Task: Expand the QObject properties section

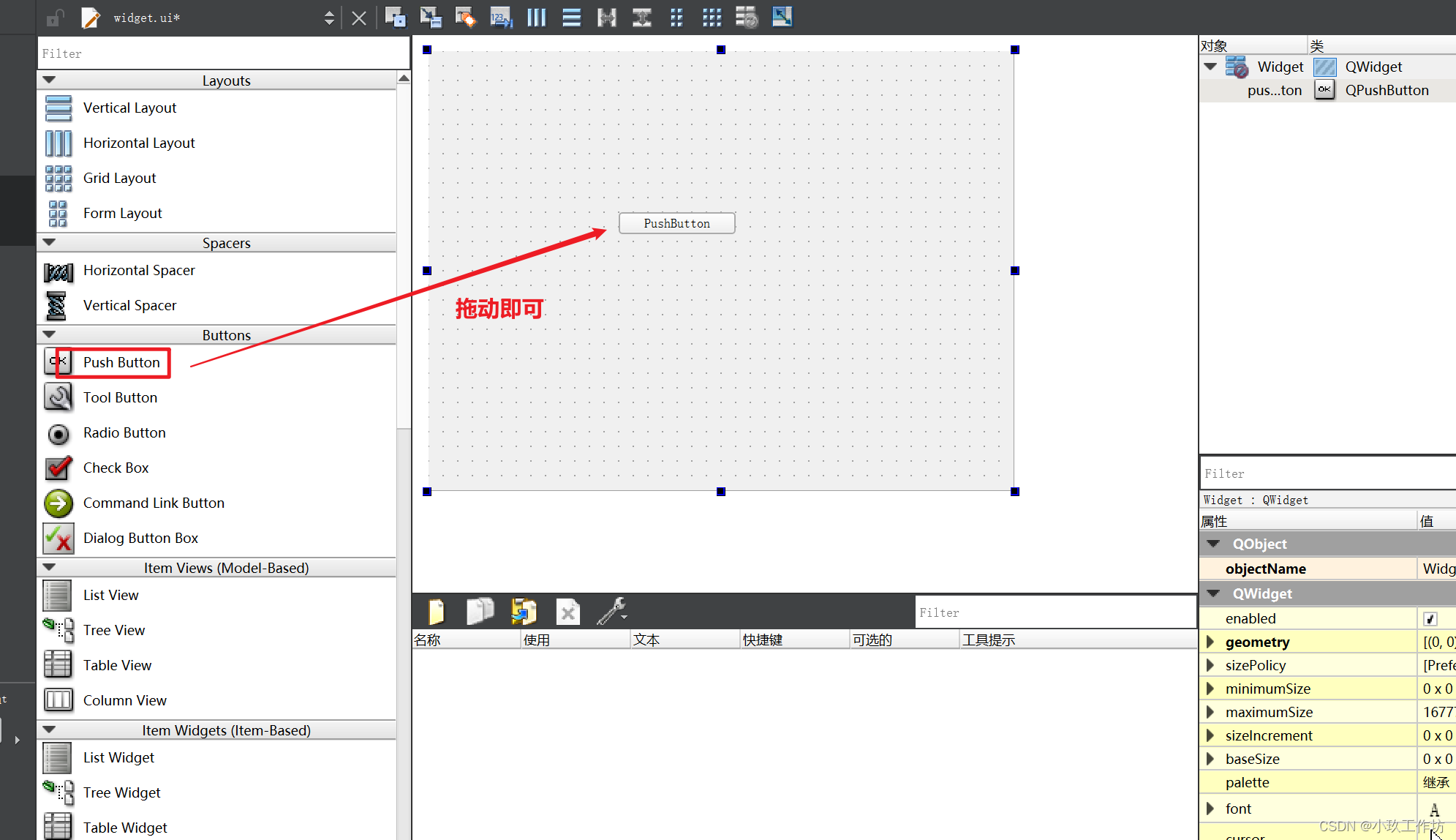Action: [1214, 543]
